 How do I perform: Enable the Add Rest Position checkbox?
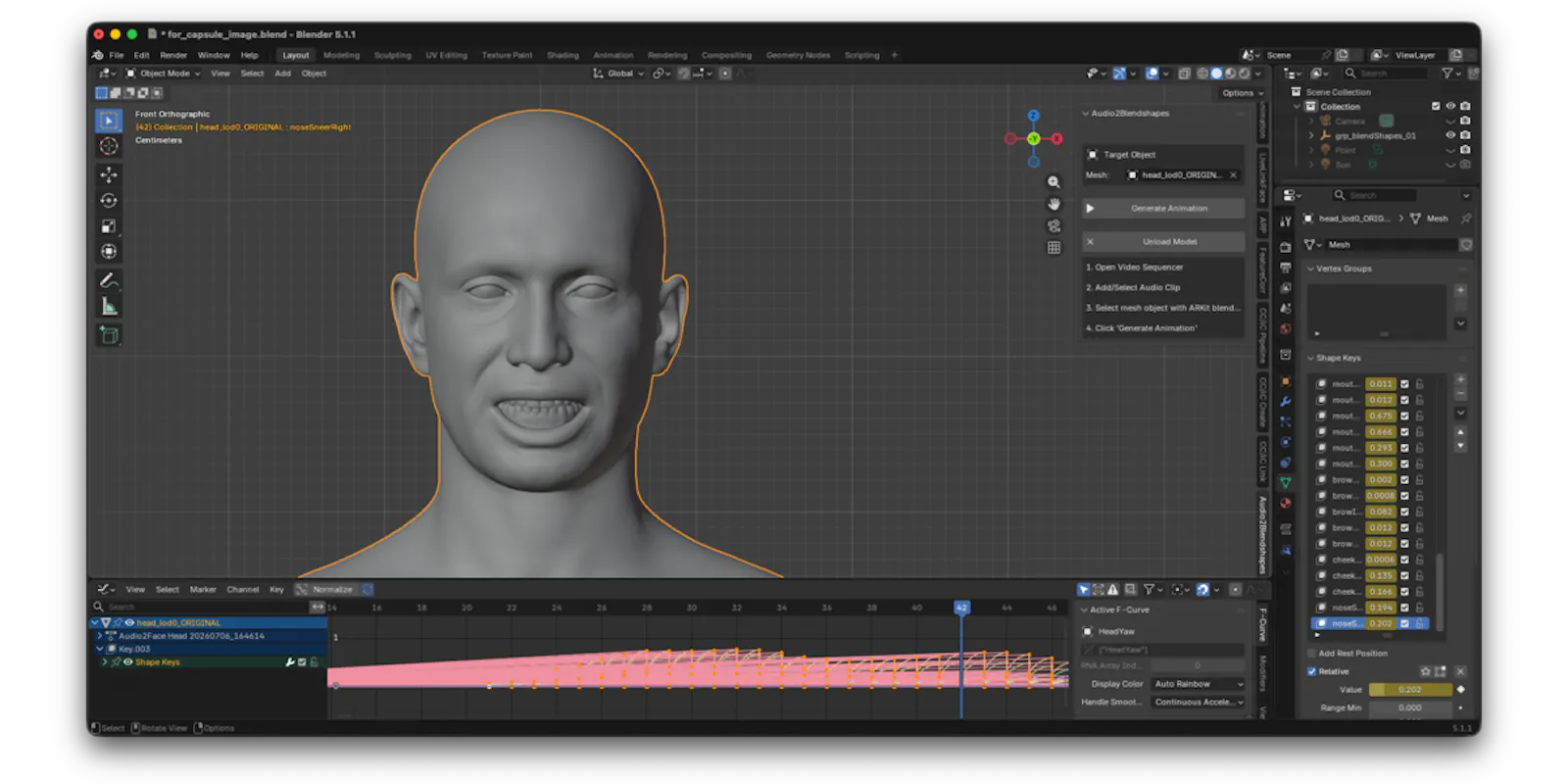click(x=1312, y=653)
